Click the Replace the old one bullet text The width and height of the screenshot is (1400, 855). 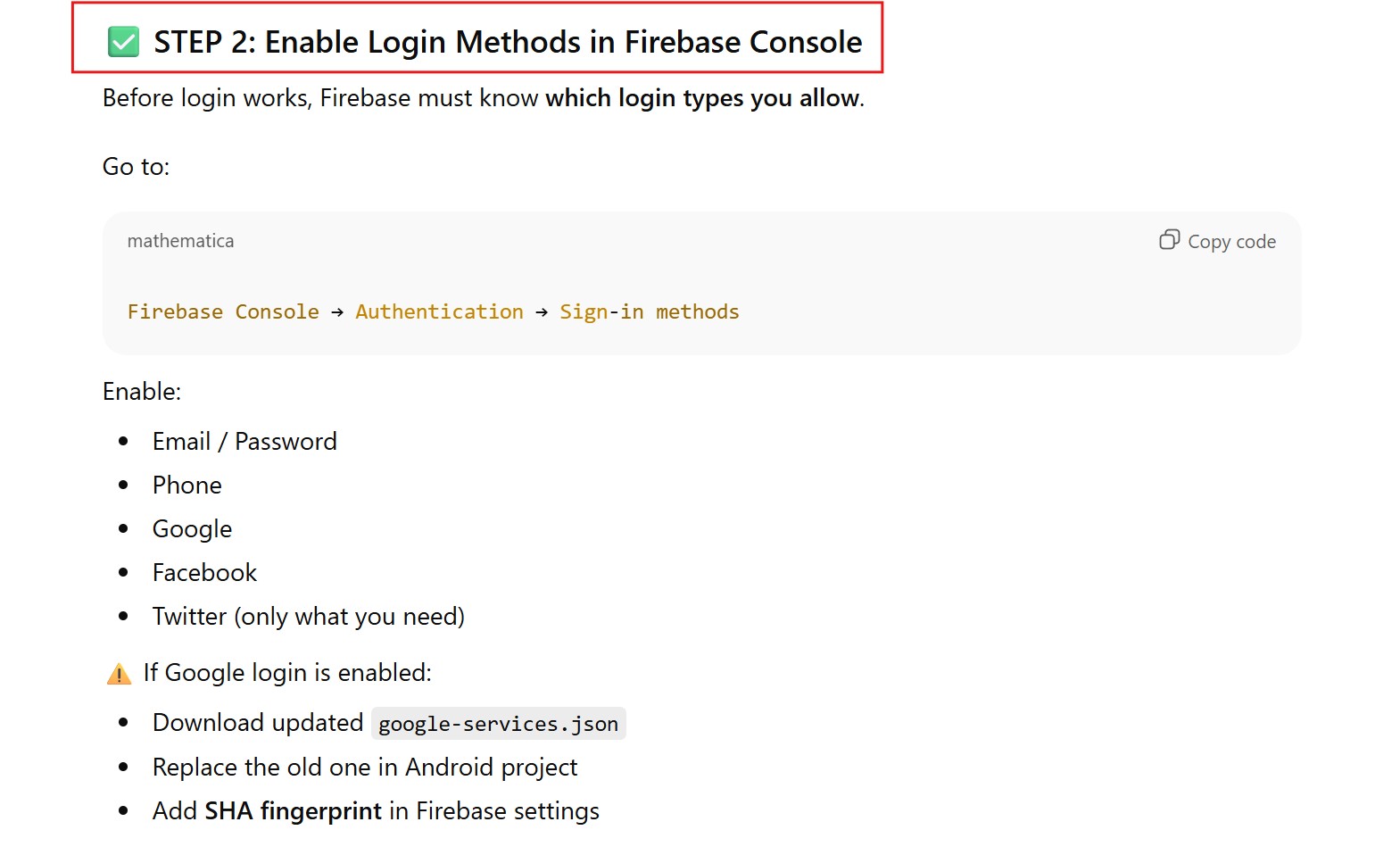click(x=364, y=768)
